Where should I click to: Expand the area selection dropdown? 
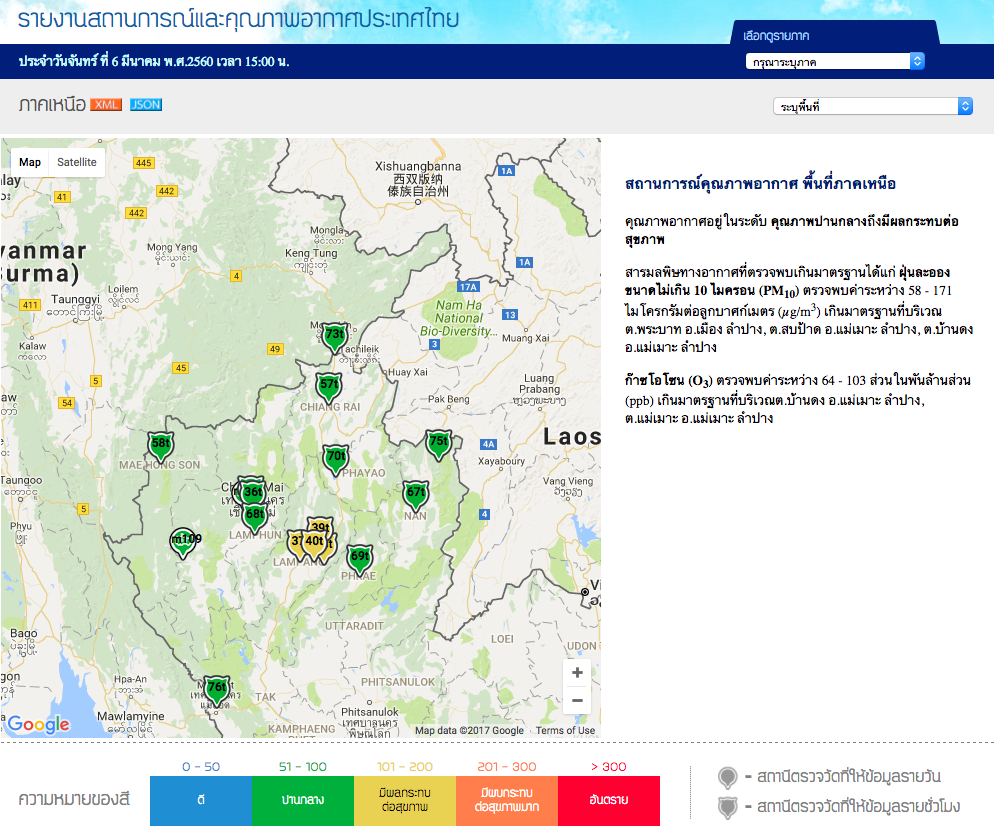[872, 106]
